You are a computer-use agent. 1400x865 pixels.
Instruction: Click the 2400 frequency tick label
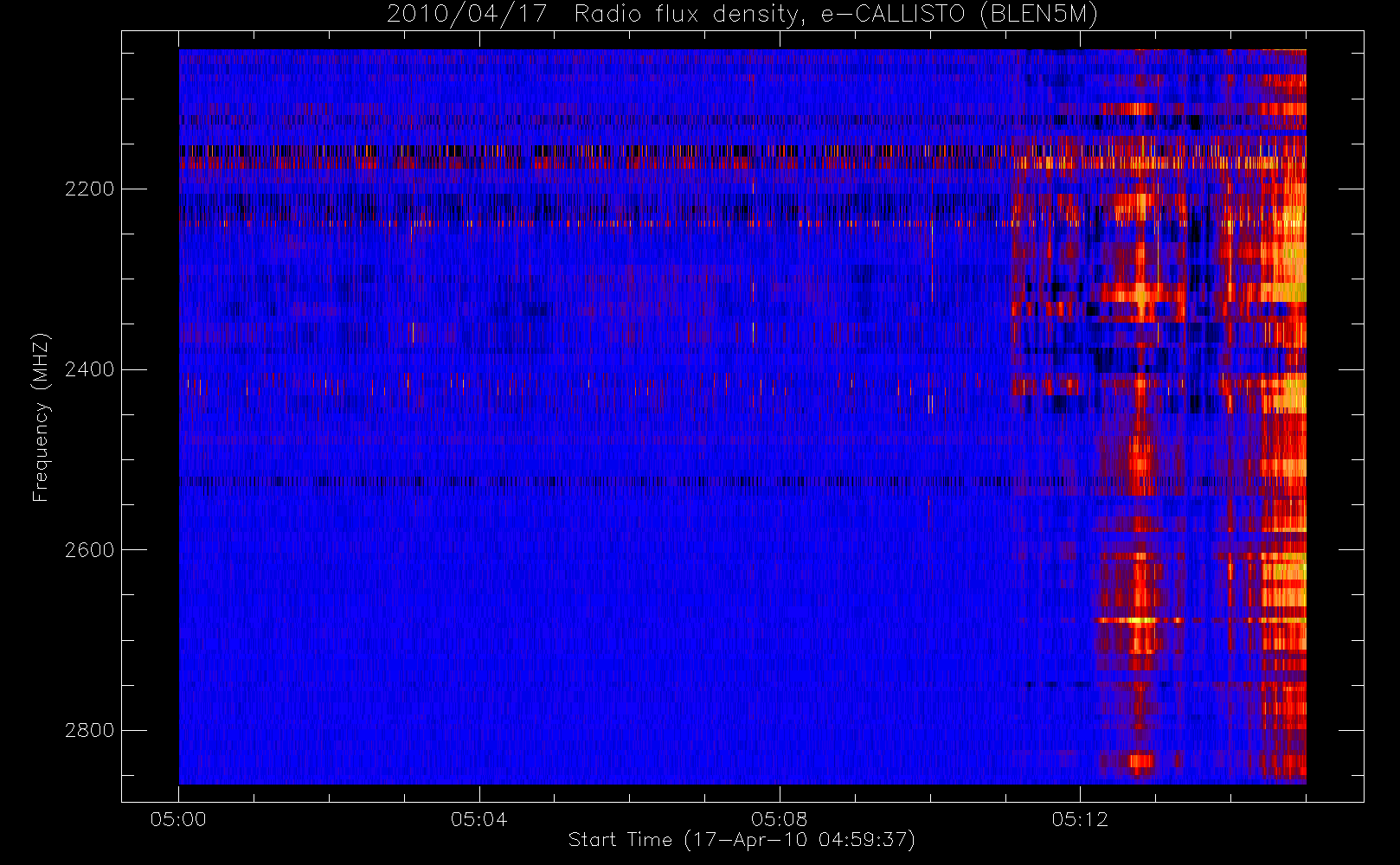point(89,369)
